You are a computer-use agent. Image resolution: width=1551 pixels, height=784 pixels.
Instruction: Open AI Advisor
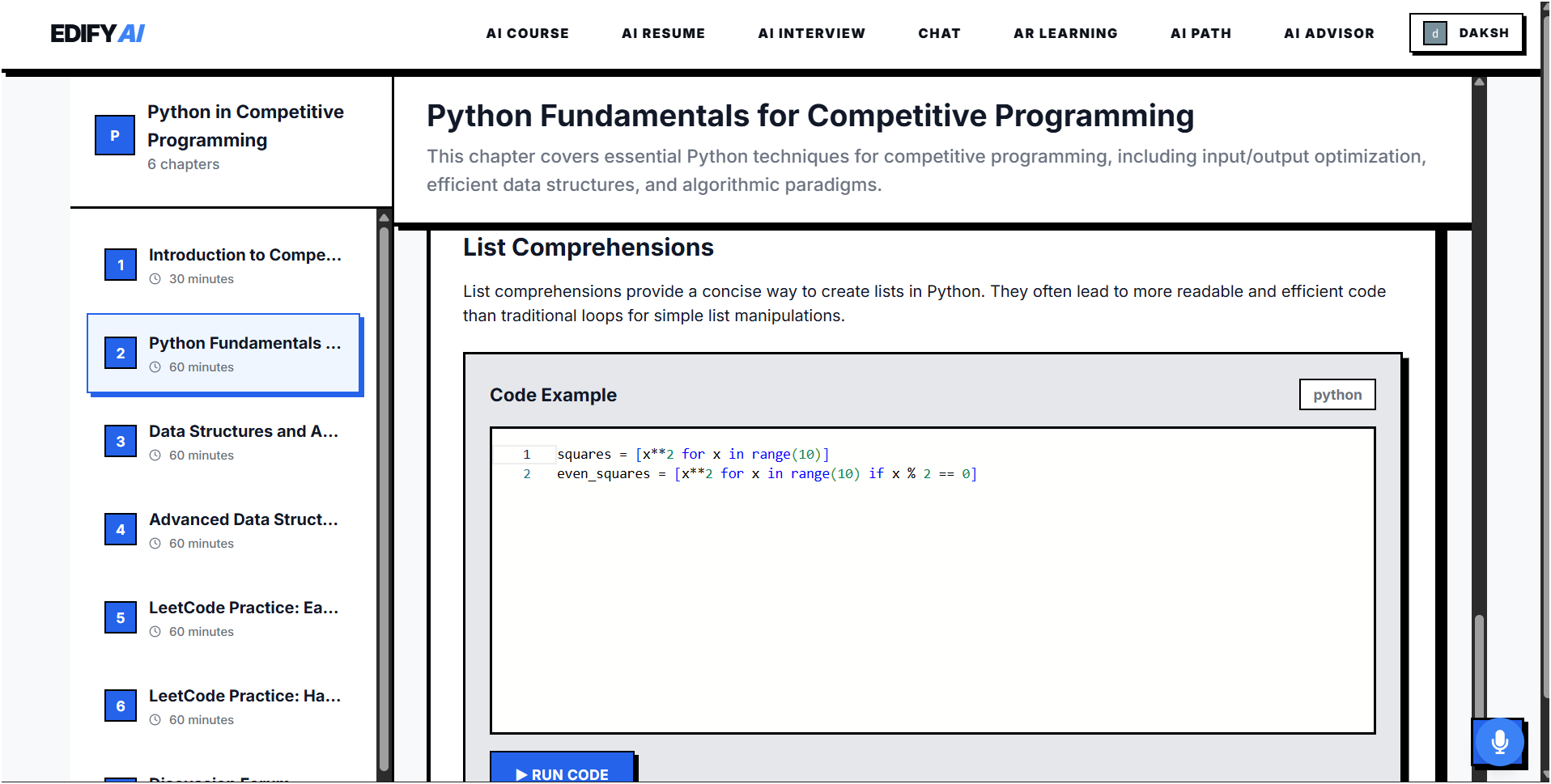click(1328, 33)
